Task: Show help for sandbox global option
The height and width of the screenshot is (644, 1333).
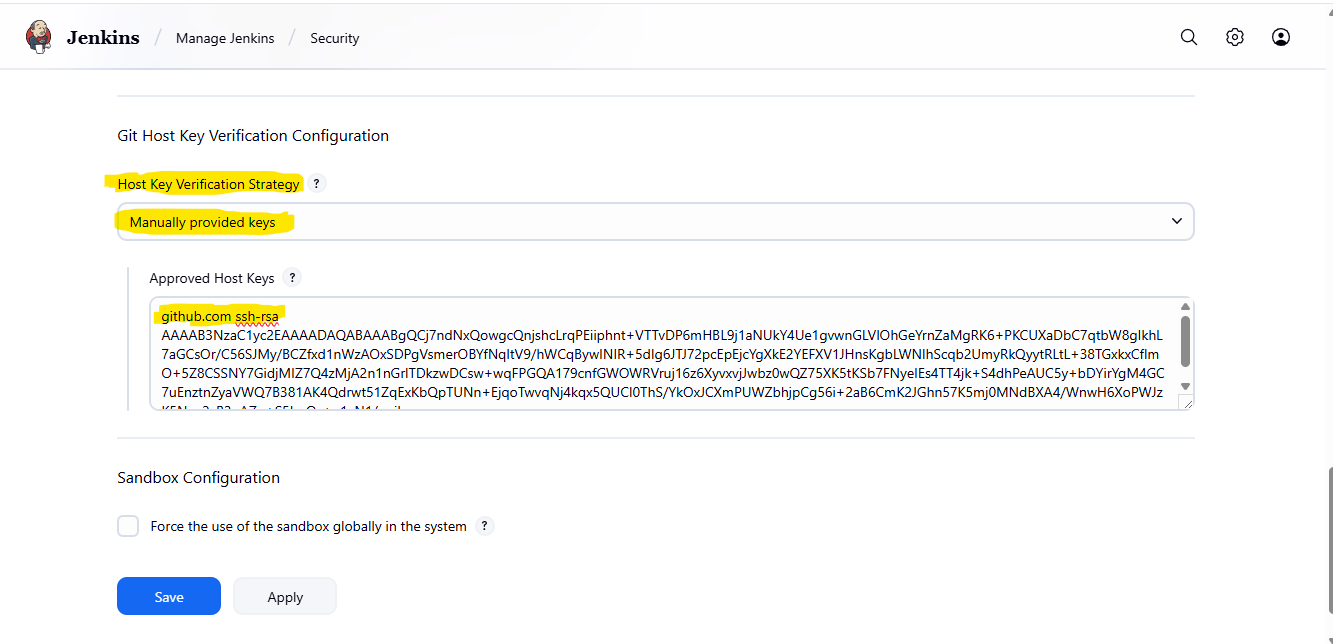Action: [485, 526]
